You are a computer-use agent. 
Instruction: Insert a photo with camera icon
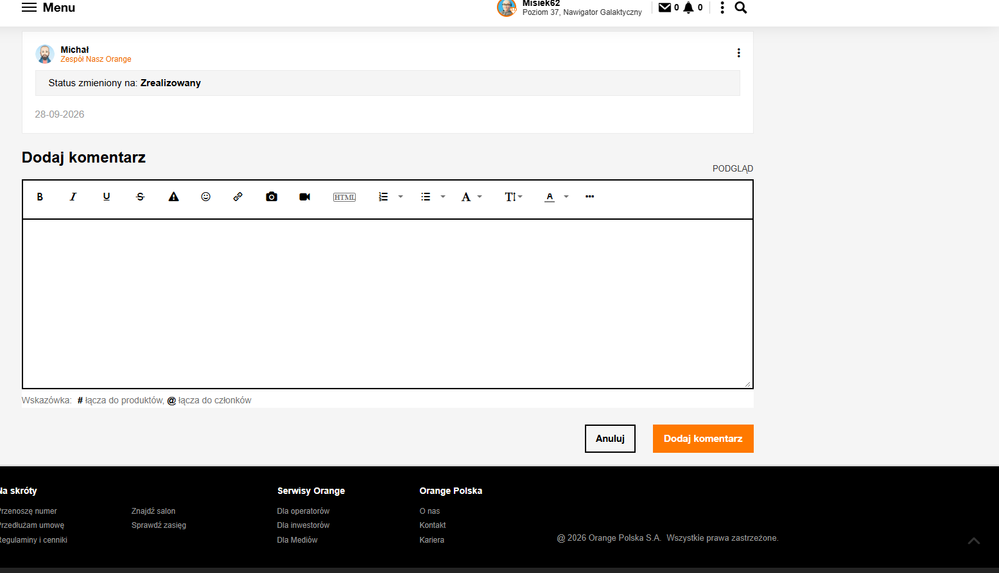271,197
